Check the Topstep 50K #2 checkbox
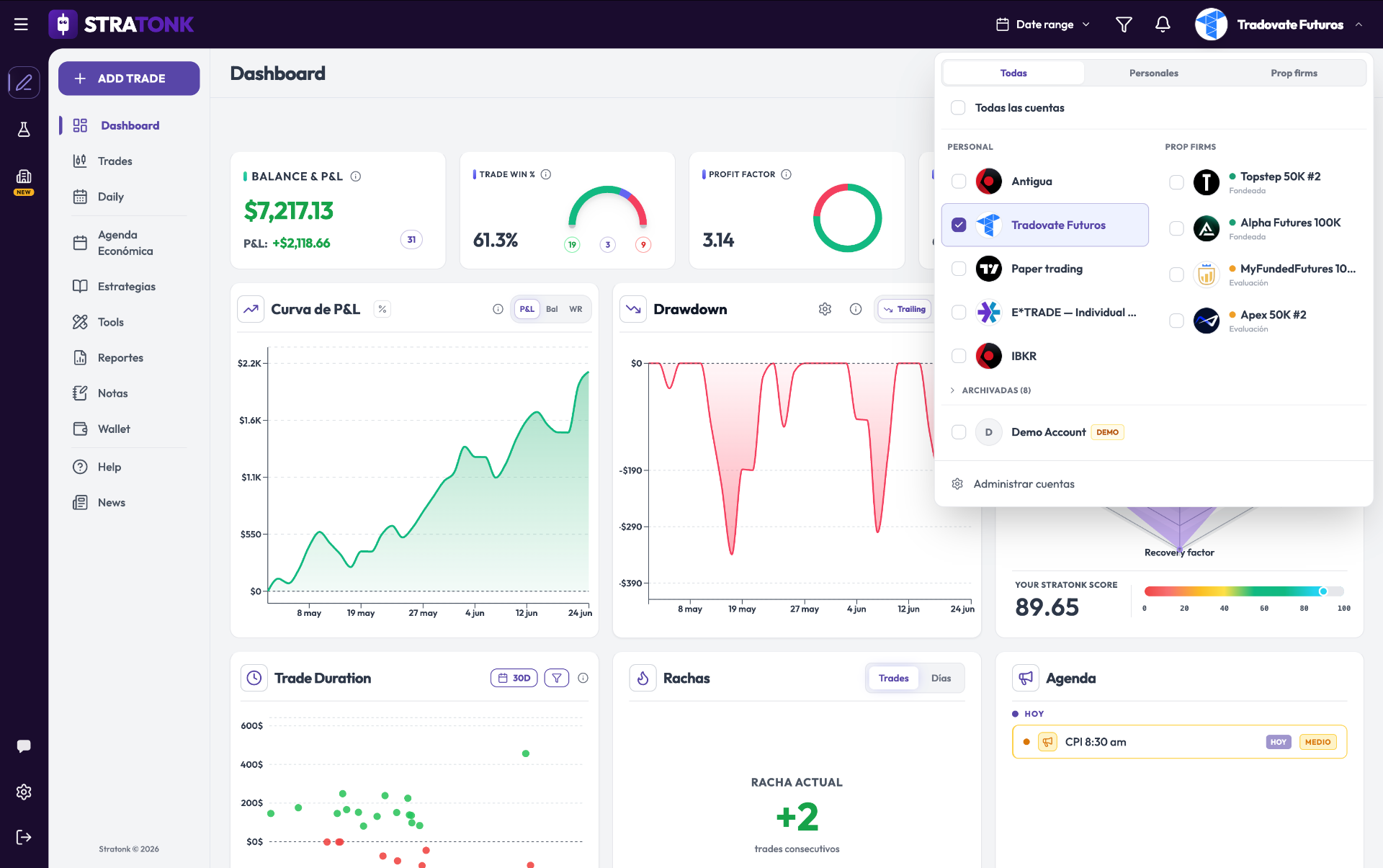This screenshot has height=868, width=1383. (x=1176, y=182)
